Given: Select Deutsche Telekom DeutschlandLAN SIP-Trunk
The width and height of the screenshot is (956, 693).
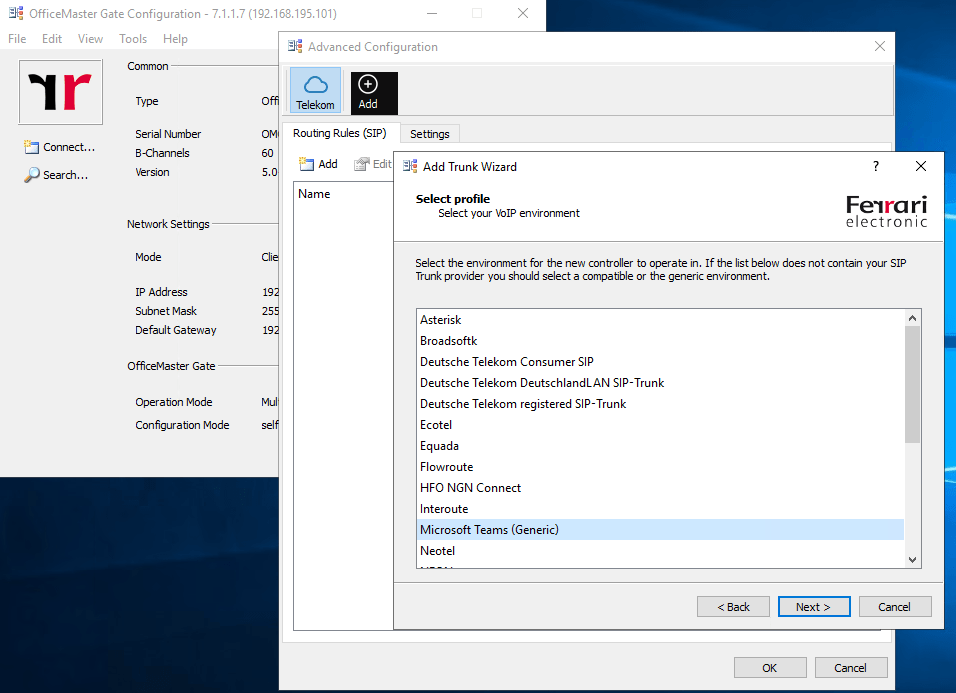Looking at the screenshot, I should tap(661, 383).
